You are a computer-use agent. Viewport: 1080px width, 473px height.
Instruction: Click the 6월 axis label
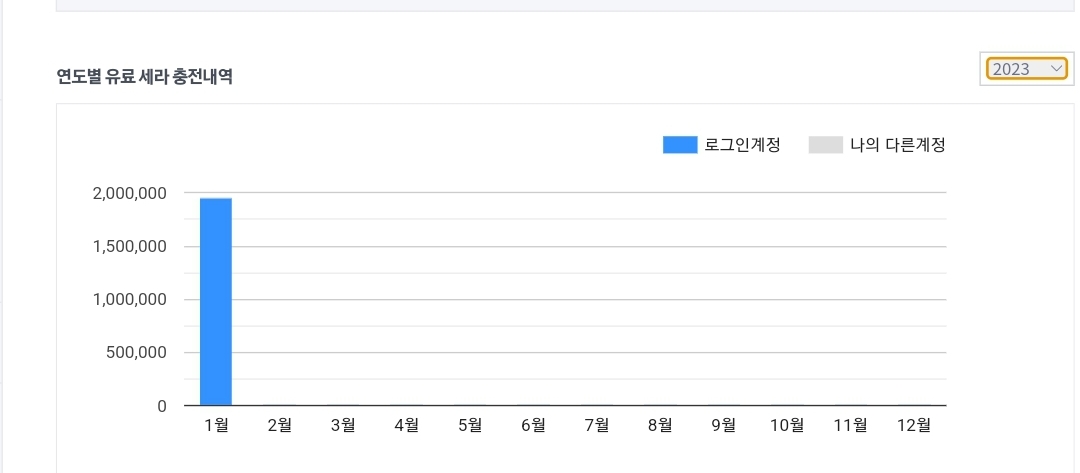coord(533,425)
